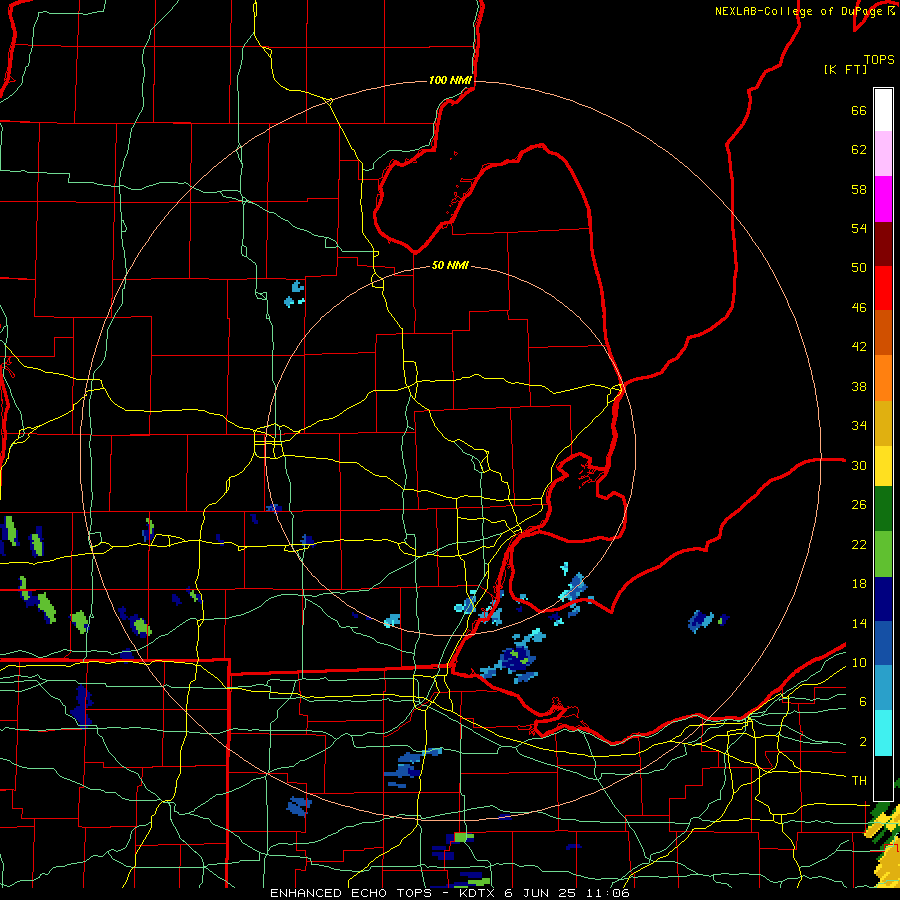900x900 pixels.
Task: Click the TH threshold label on the scale
Action: (x=859, y=780)
